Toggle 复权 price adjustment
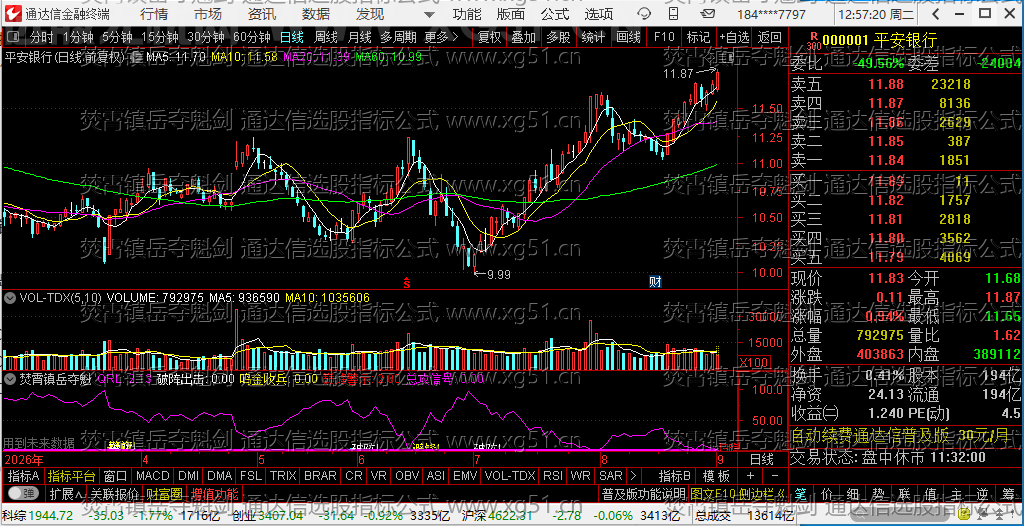The width and height of the screenshot is (1024, 526). click(490, 37)
